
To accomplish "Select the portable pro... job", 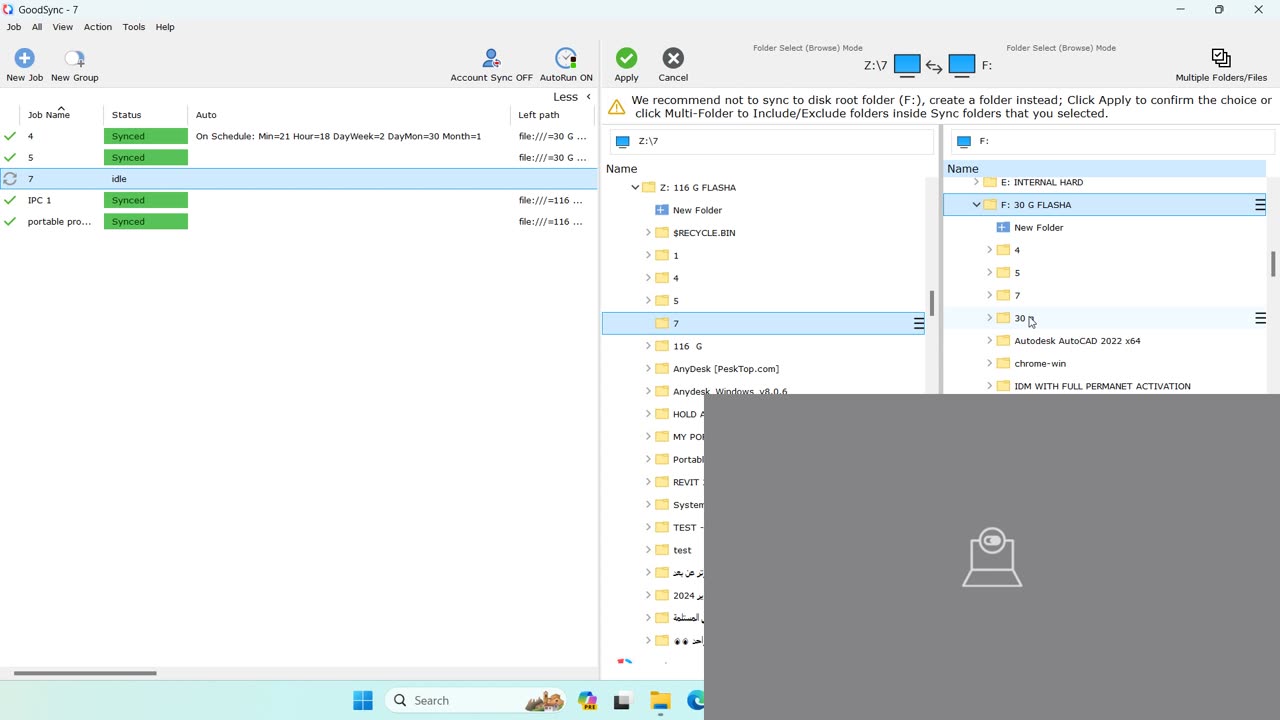I will pyautogui.click(x=299, y=221).
